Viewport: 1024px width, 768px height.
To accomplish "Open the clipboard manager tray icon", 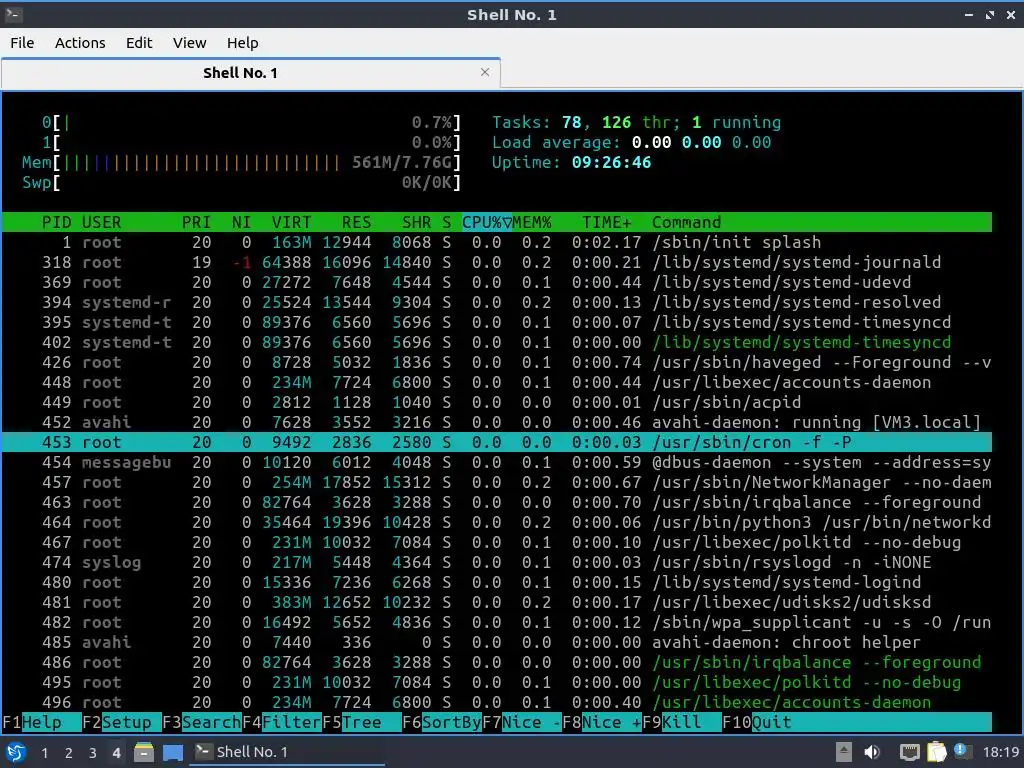I will pyautogui.click(x=936, y=752).
